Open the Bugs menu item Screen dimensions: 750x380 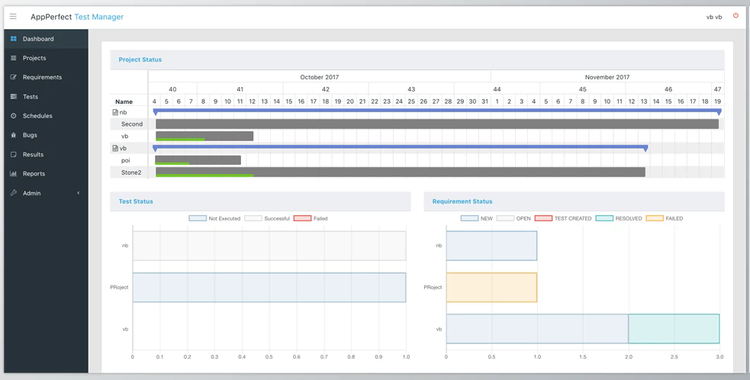click(46, 135)
